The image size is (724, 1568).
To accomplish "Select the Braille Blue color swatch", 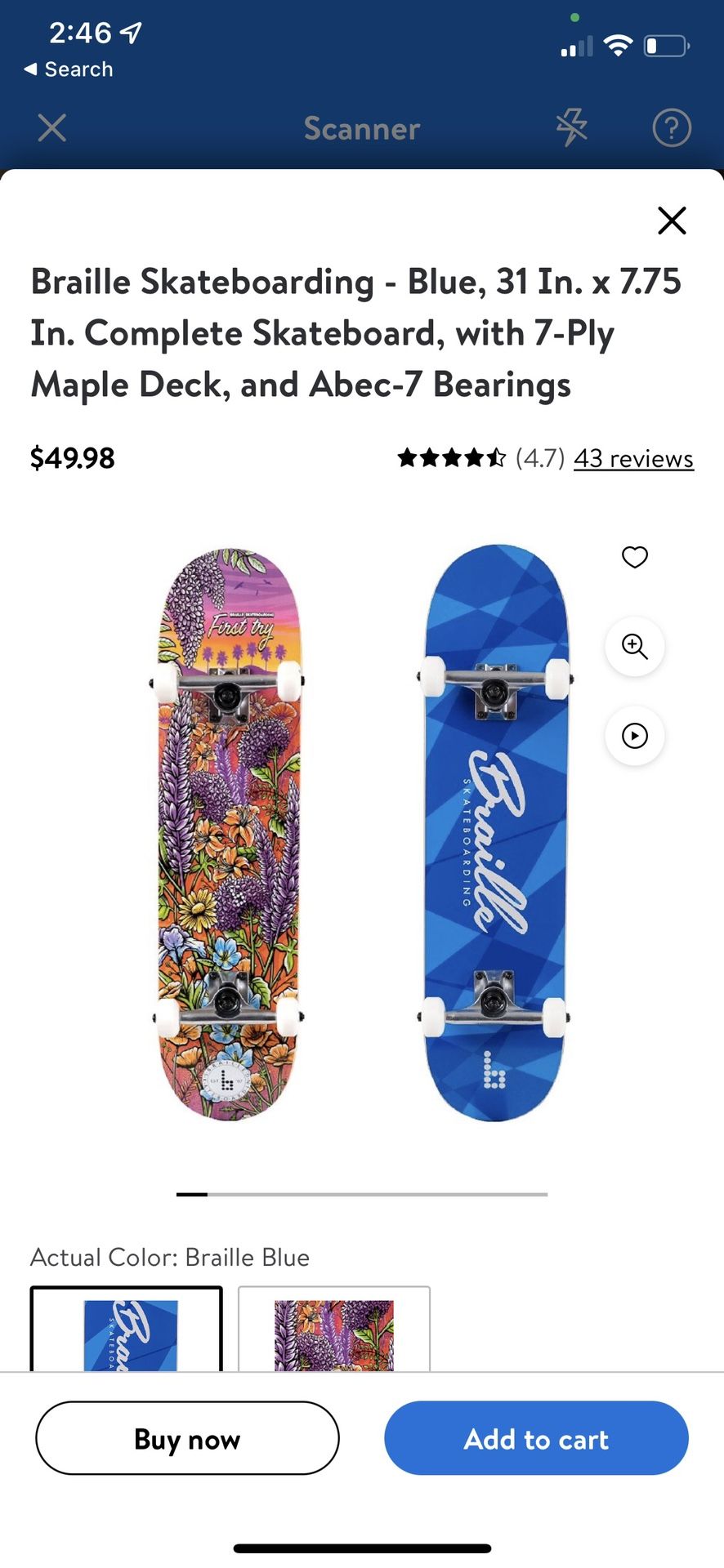I will (127, 1329).
